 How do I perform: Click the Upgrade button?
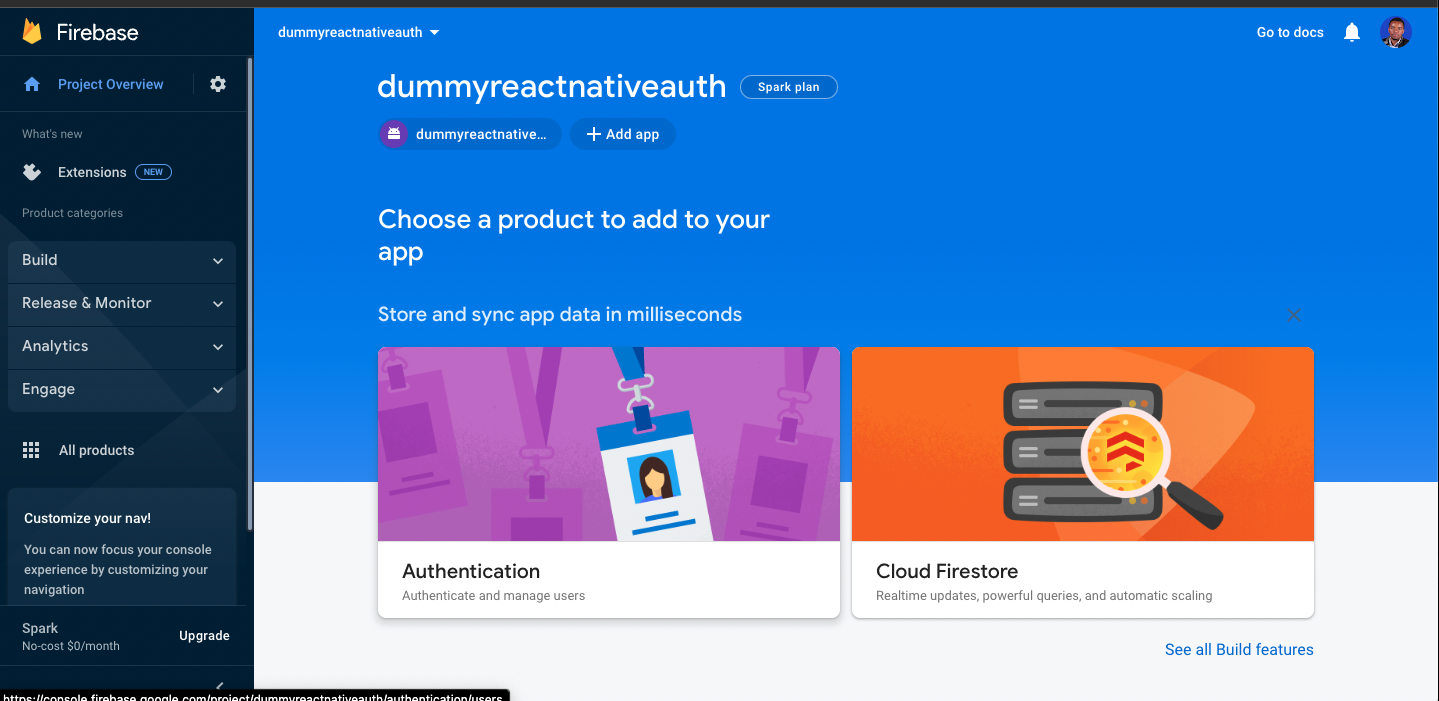pos(204,636)
